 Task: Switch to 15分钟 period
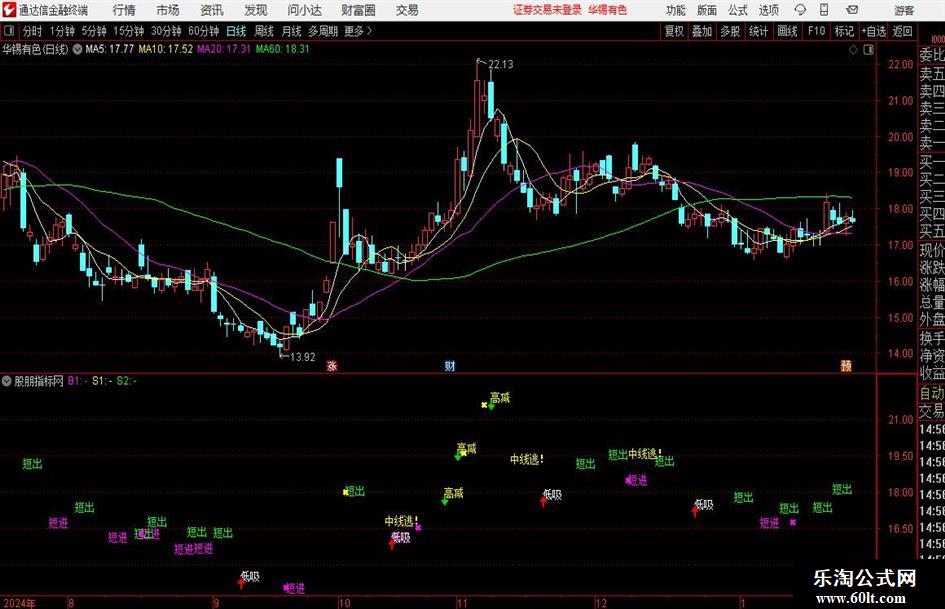(129, 31)
